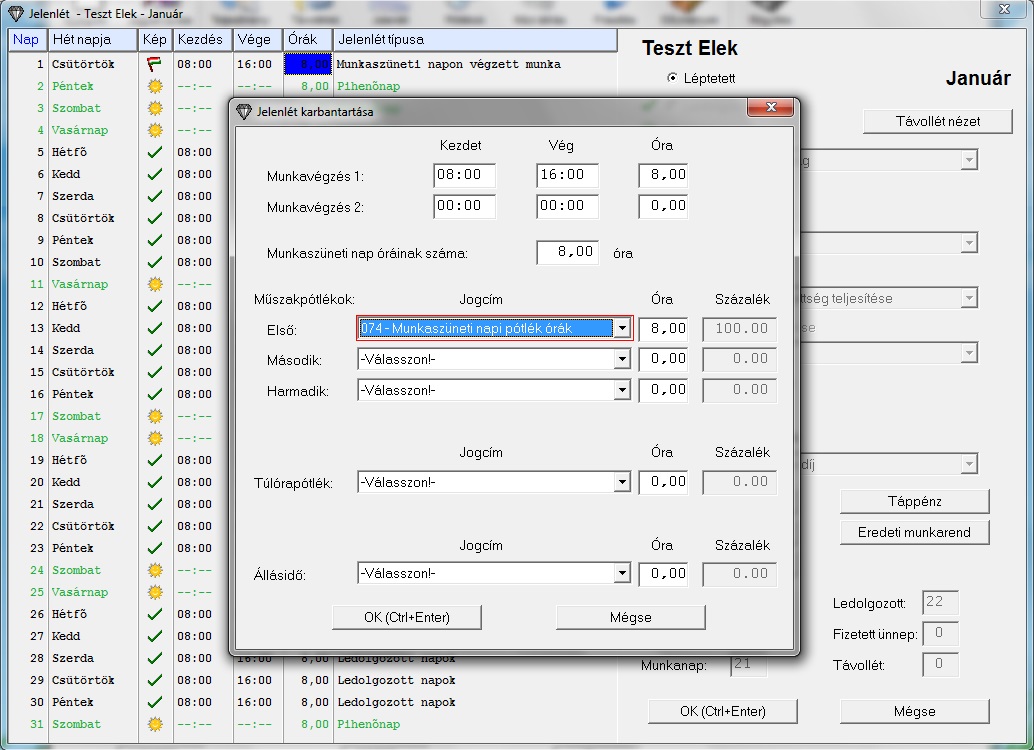Click the Munkavégzés 1 Kezdet time field

[x=464, y=175]
